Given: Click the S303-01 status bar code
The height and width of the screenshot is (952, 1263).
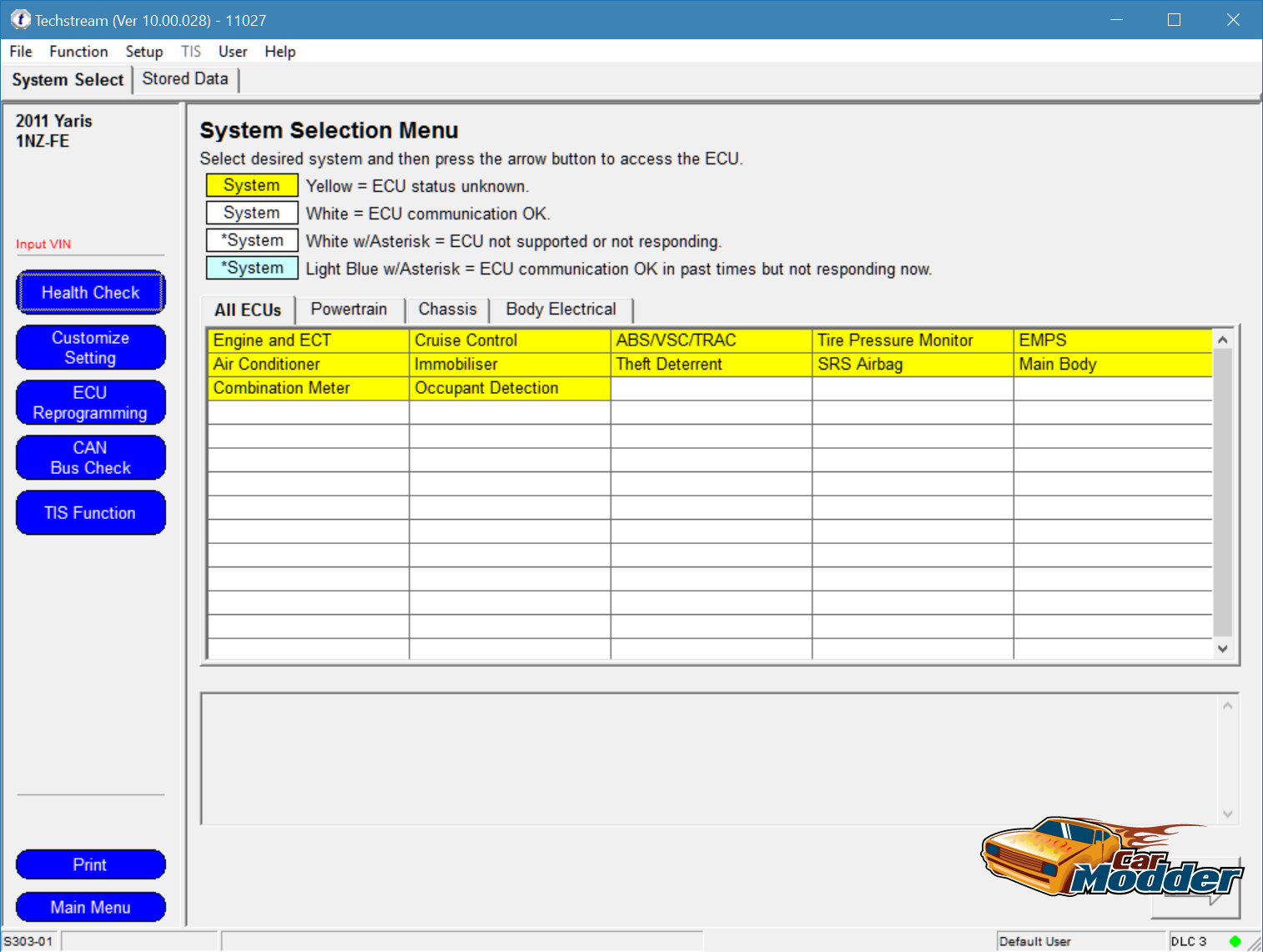Looking at the screenshot, I should tap(28, 941).
